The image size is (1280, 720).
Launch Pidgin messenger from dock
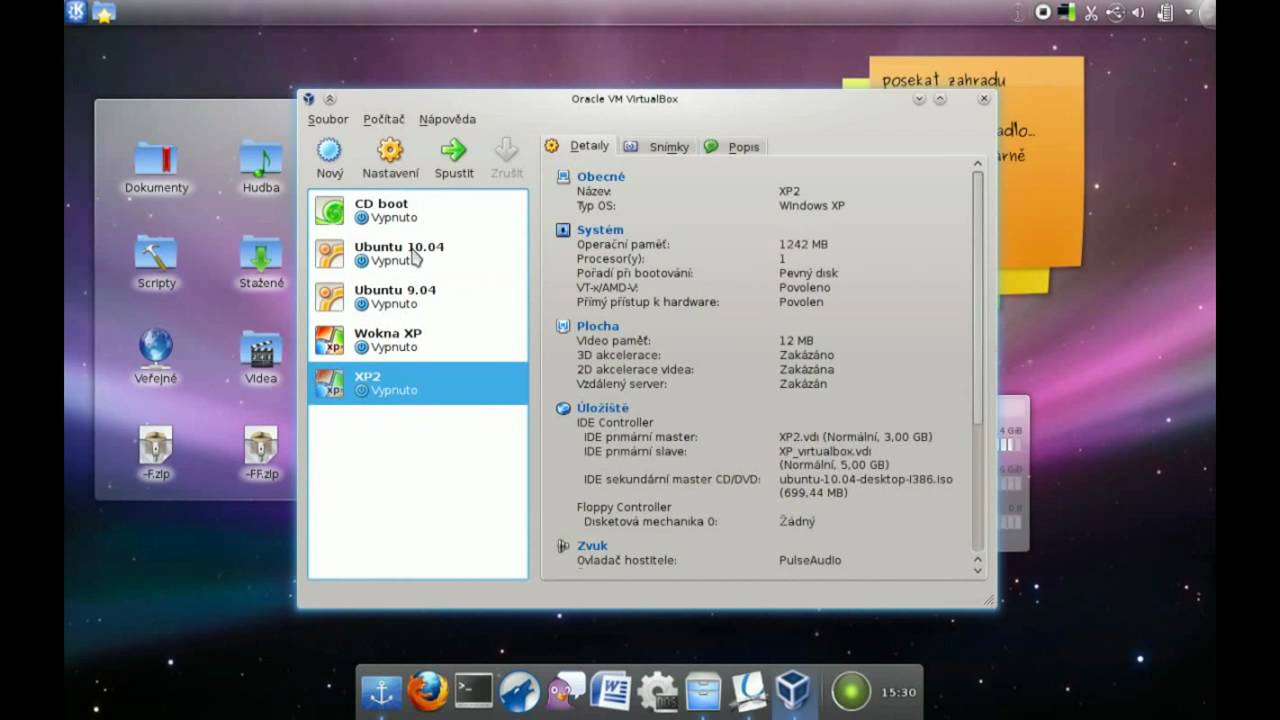[566, 690]
